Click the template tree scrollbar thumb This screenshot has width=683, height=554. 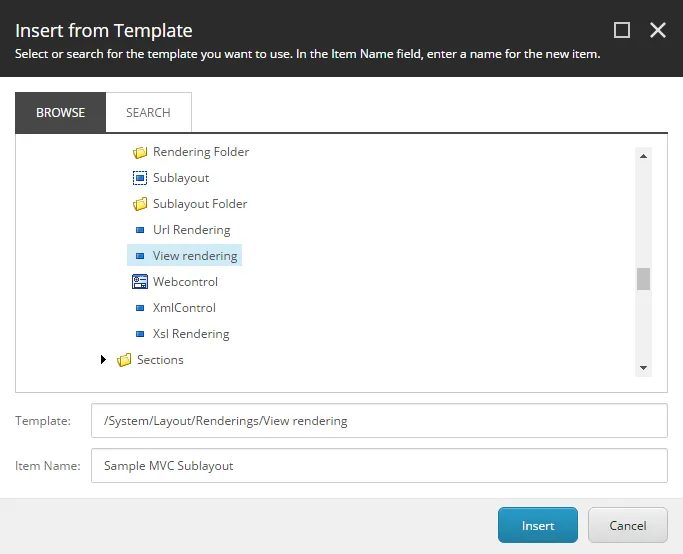643,279
